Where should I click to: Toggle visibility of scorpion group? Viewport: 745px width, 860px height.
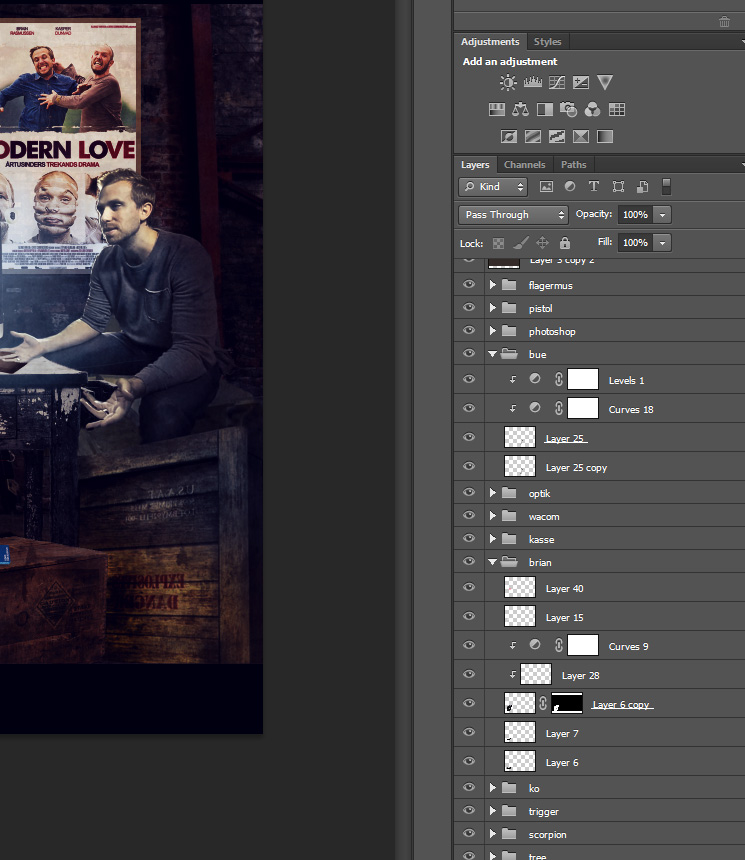click(x=469, y=833)
